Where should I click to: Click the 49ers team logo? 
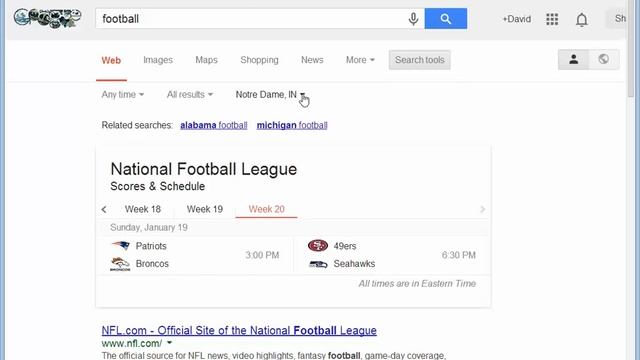(x=318, y=246)
